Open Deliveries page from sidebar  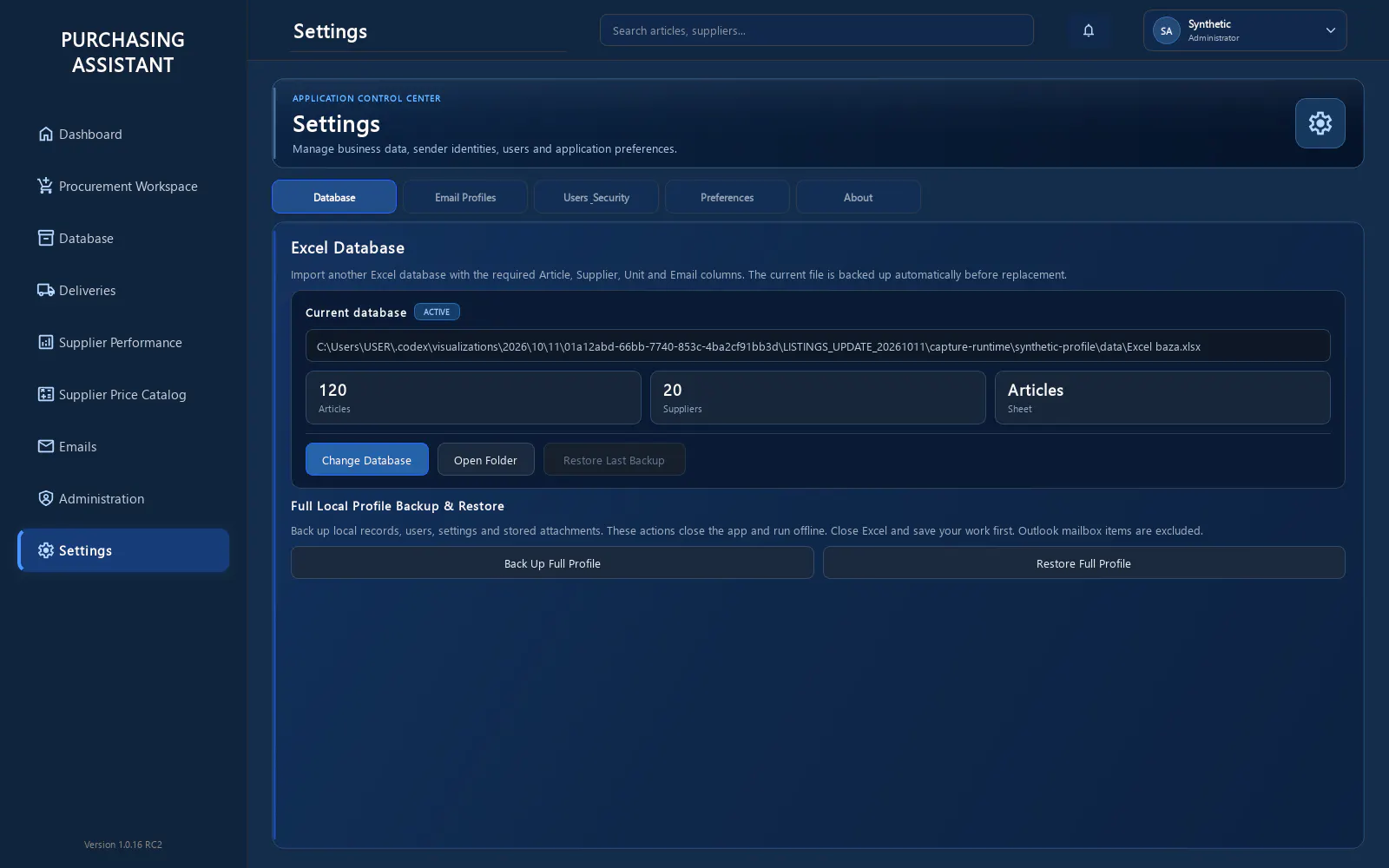pos(123,290)
